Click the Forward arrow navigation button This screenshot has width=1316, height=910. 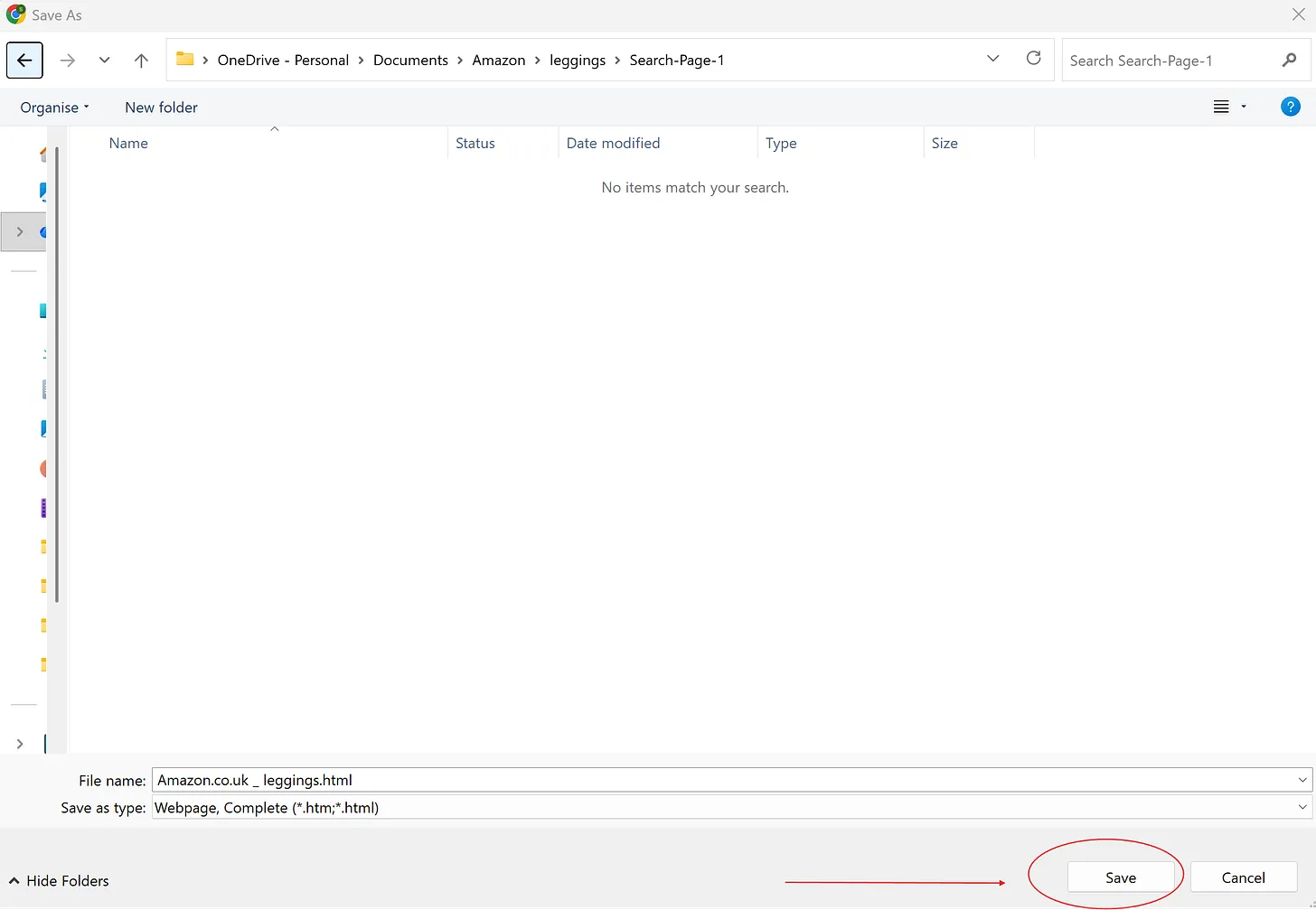(67, 61)
